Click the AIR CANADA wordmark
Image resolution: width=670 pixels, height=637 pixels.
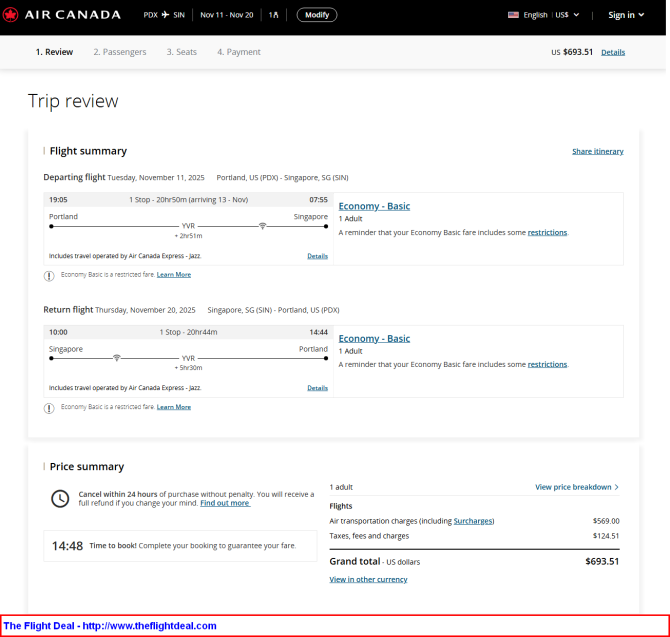coord(73,15)
